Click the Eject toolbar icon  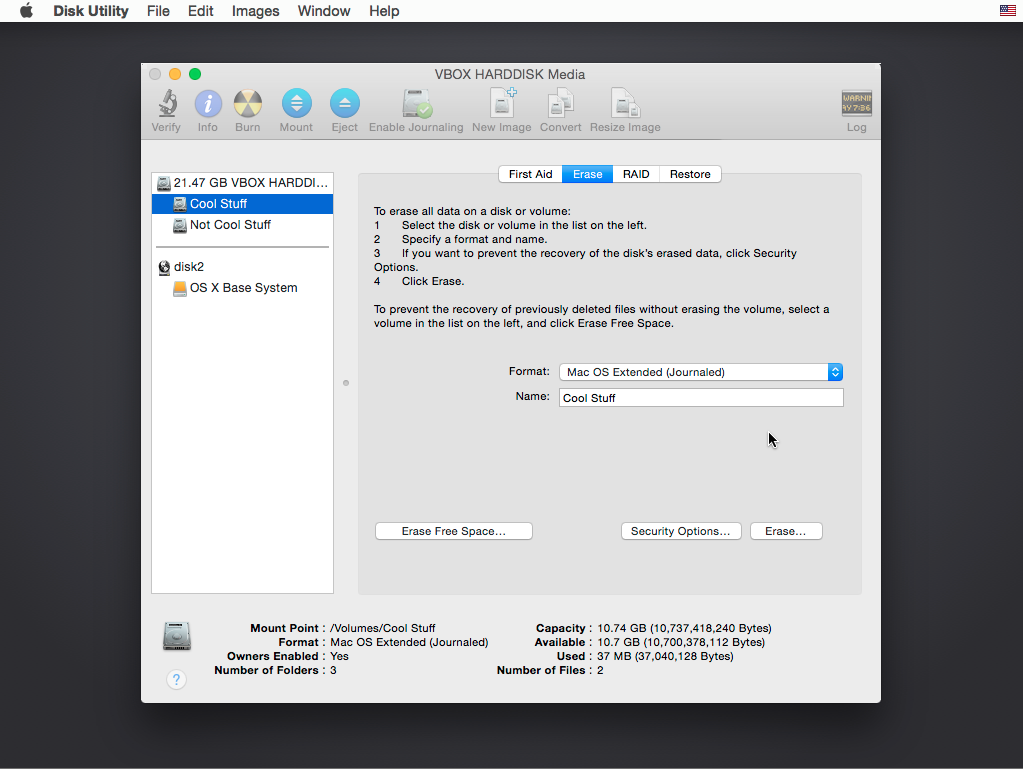pos(344,103)
